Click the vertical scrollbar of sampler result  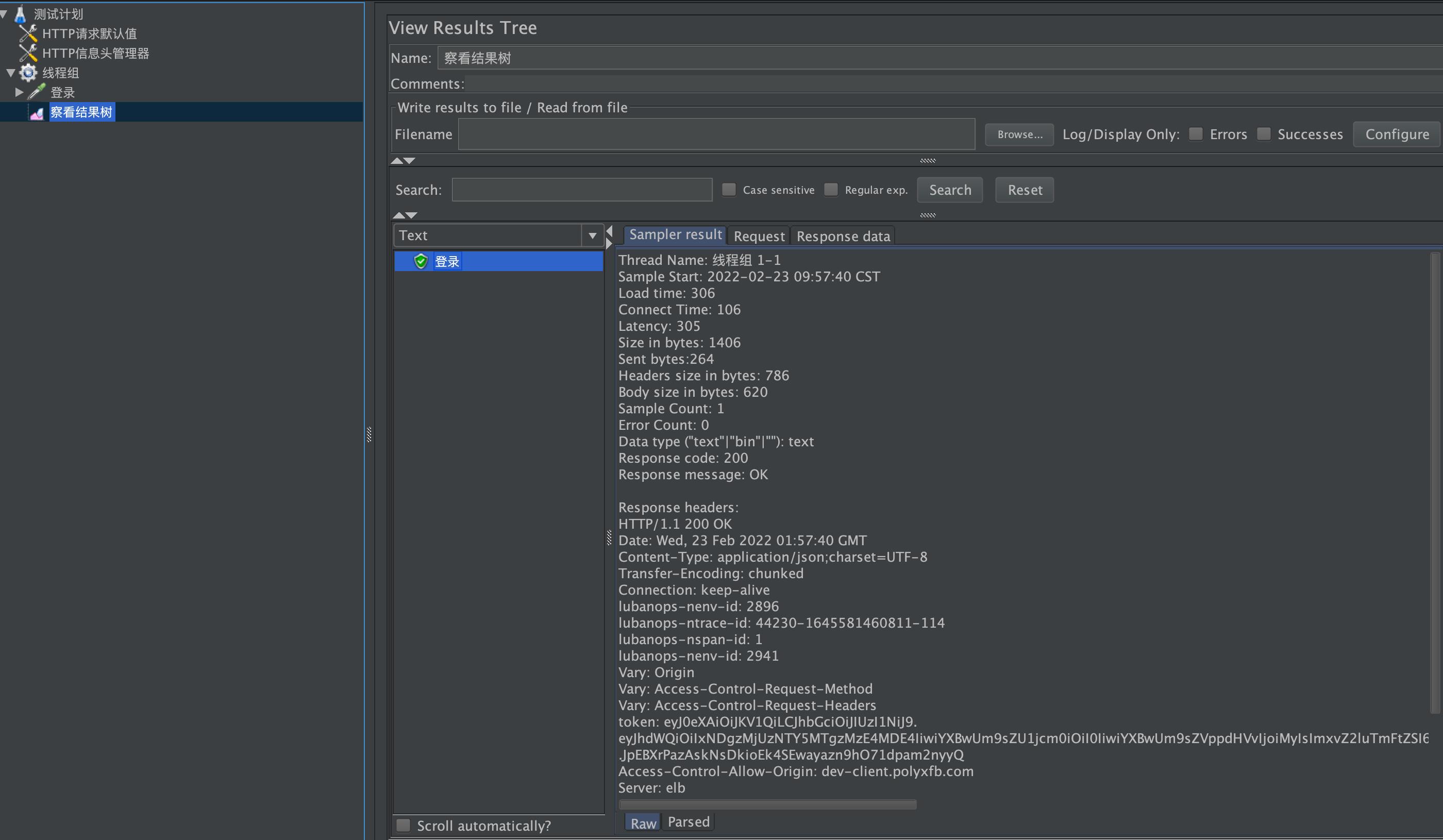pos(1435,483)
